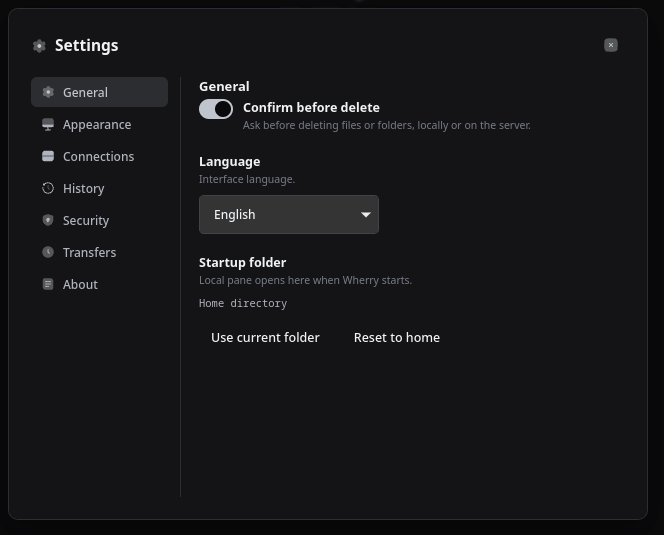664x535 pixels.
Task: Click Reset to home button
Action: (x=397, y=337)
